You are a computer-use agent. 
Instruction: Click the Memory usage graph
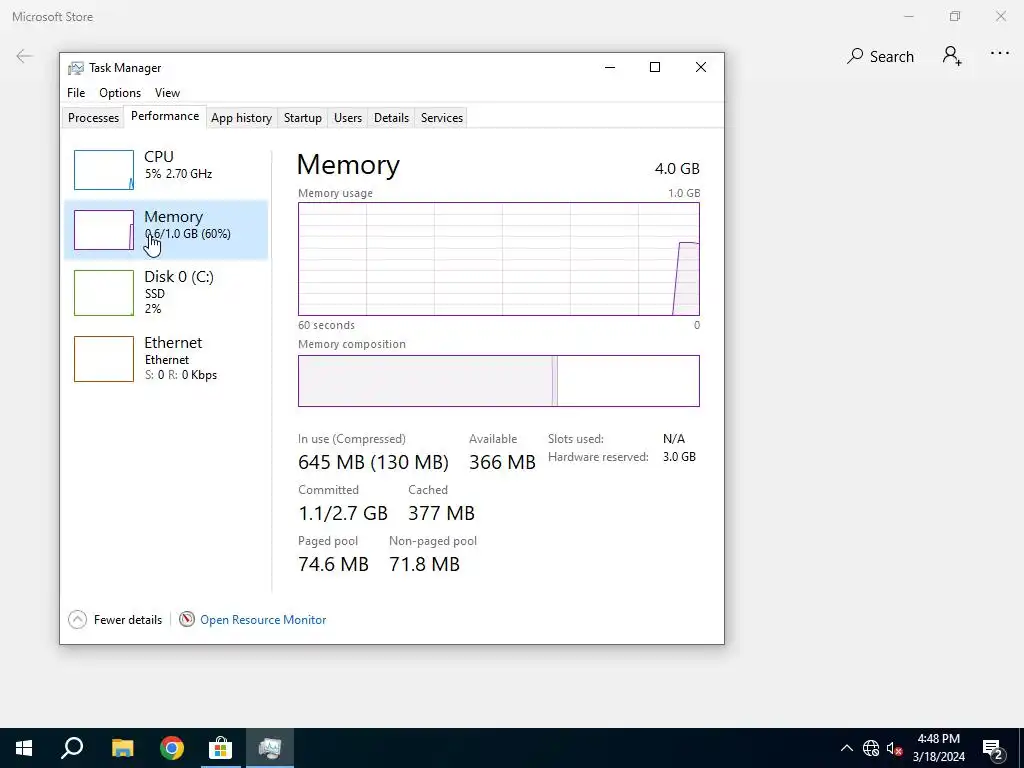[498, 259]
